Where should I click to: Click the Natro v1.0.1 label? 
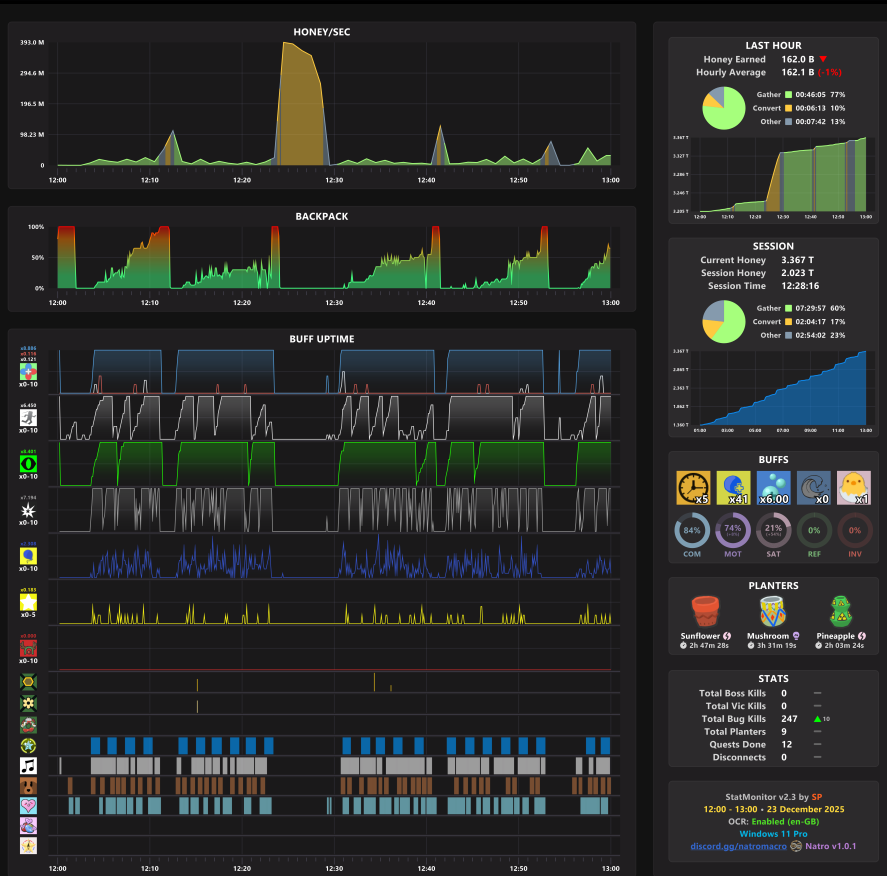pyautogui.click(x=830, y=846)
